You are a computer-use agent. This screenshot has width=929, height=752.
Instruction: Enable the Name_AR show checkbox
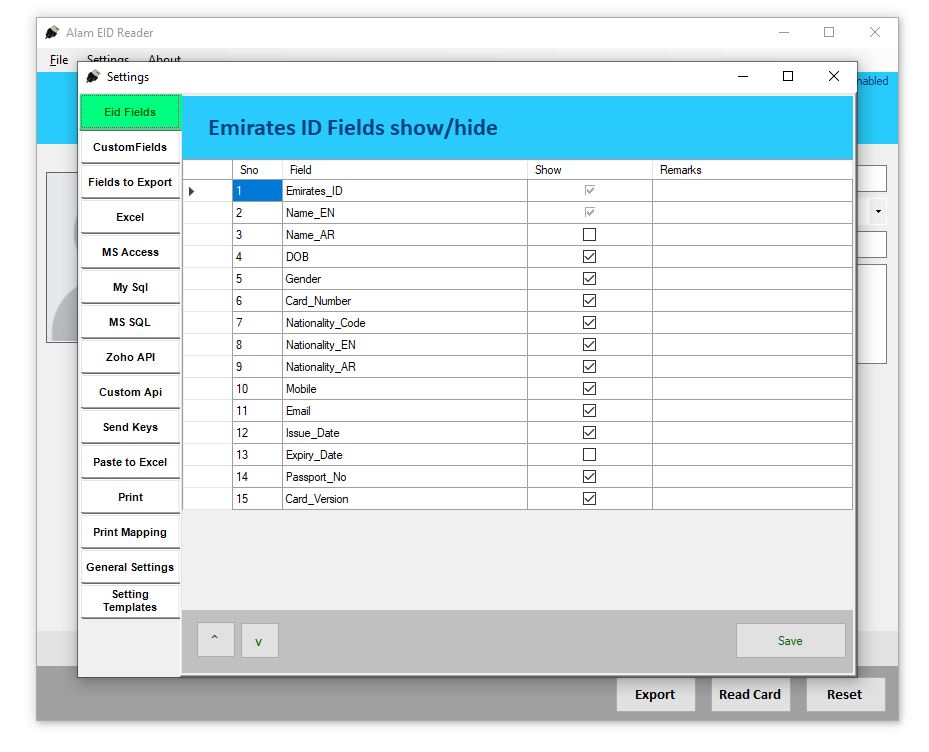[x=589, y=235]
